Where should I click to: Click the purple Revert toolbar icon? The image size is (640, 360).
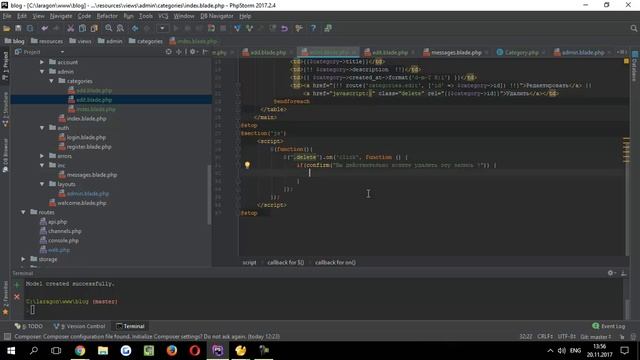284,28
